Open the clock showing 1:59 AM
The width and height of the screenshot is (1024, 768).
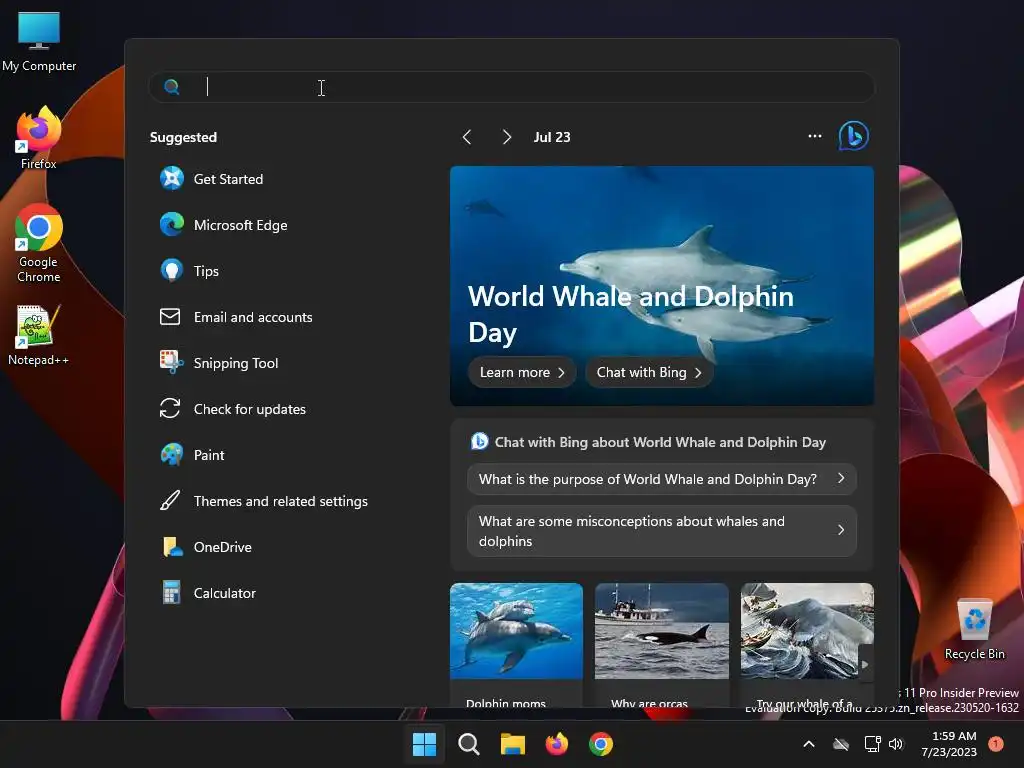coord(950,744)
